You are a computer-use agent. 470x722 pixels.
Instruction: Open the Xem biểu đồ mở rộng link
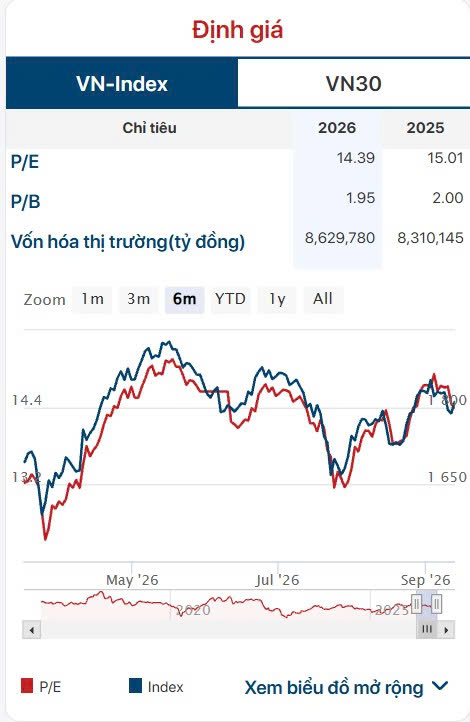pos(334,688)
